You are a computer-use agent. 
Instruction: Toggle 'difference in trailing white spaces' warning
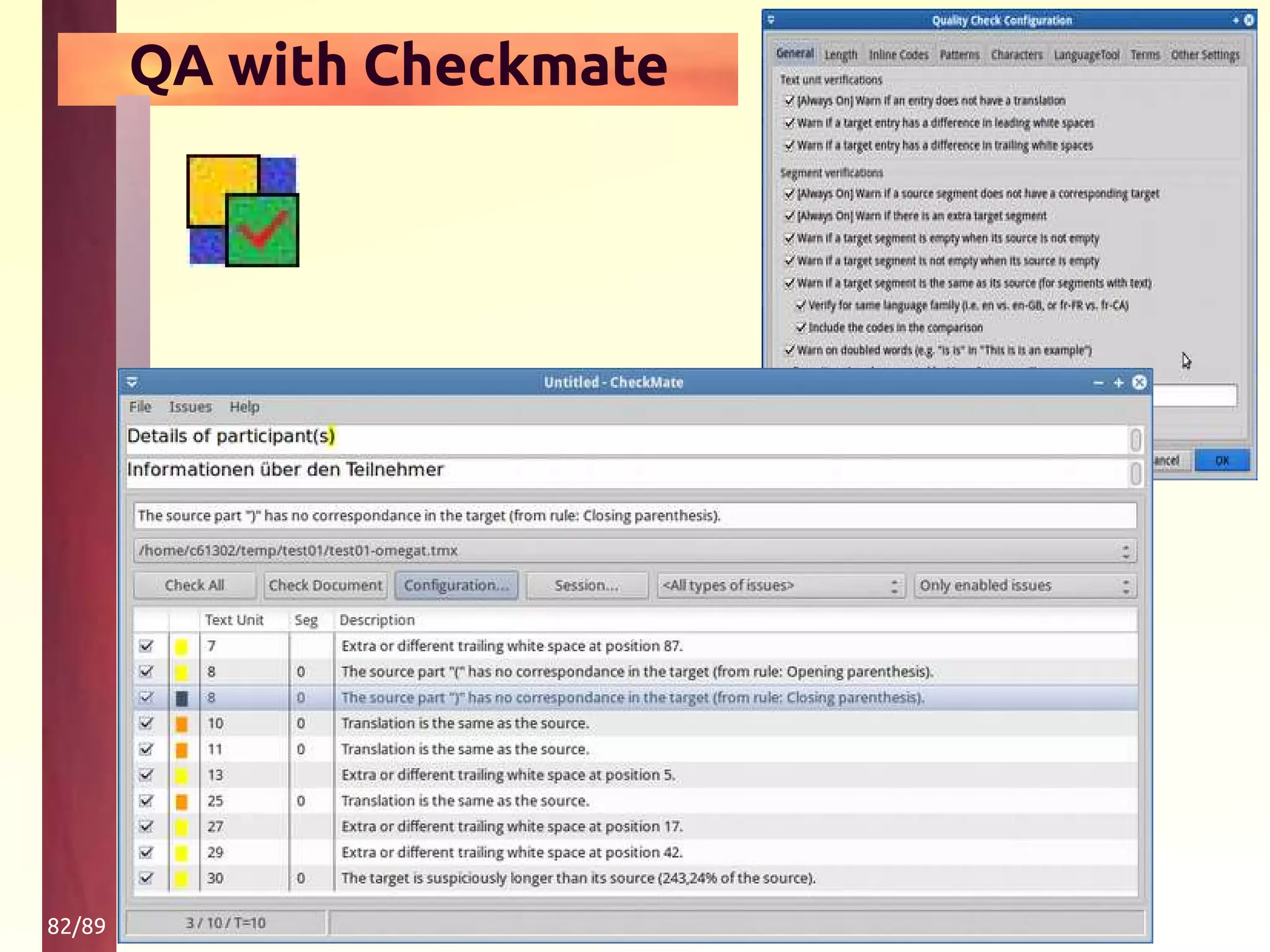789,145
